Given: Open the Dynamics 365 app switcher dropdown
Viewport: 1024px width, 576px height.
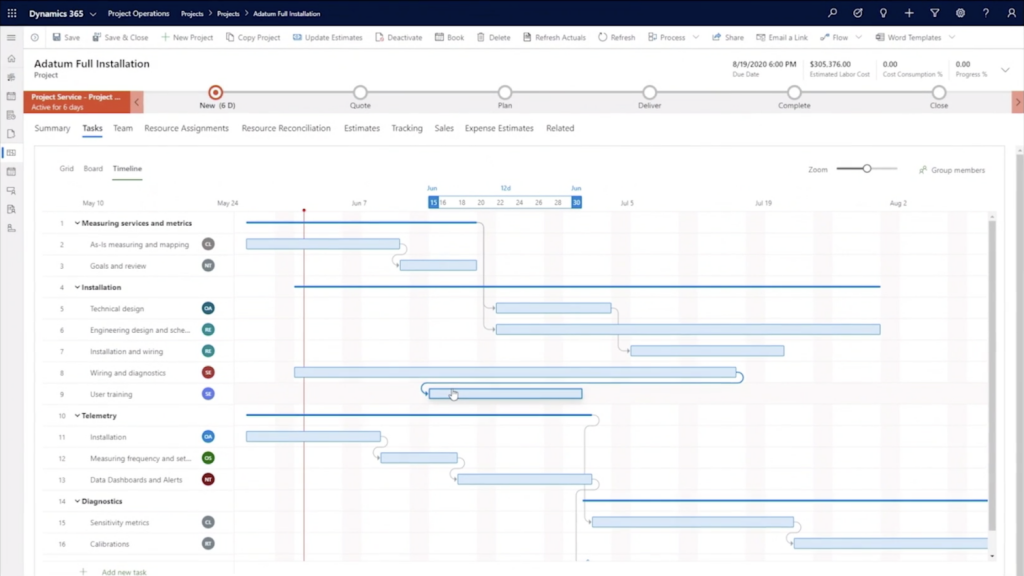Looking at the screenshot, I should click(95, 13).
